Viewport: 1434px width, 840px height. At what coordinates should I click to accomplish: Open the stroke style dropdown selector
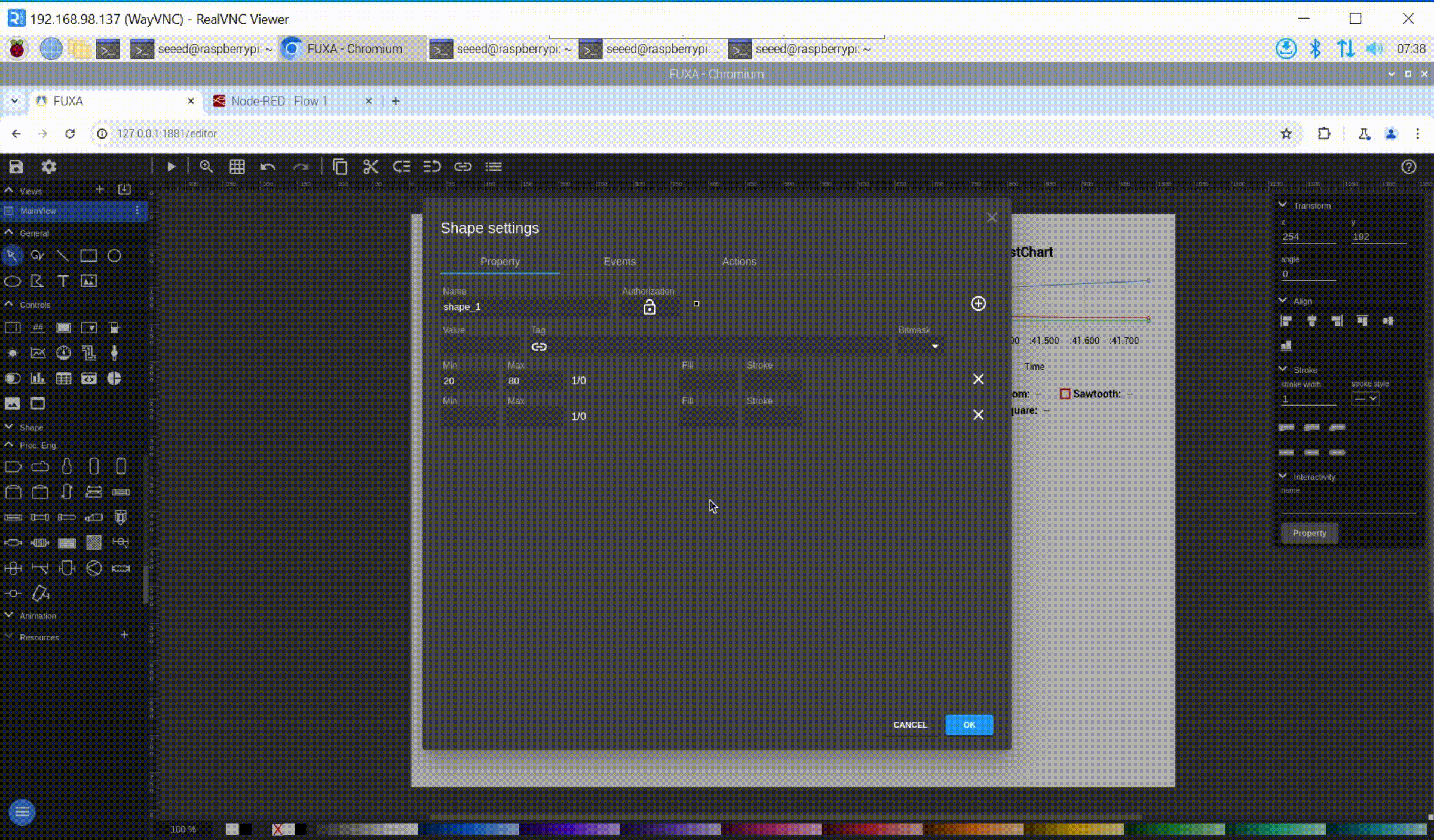(x=1365, y=398)
